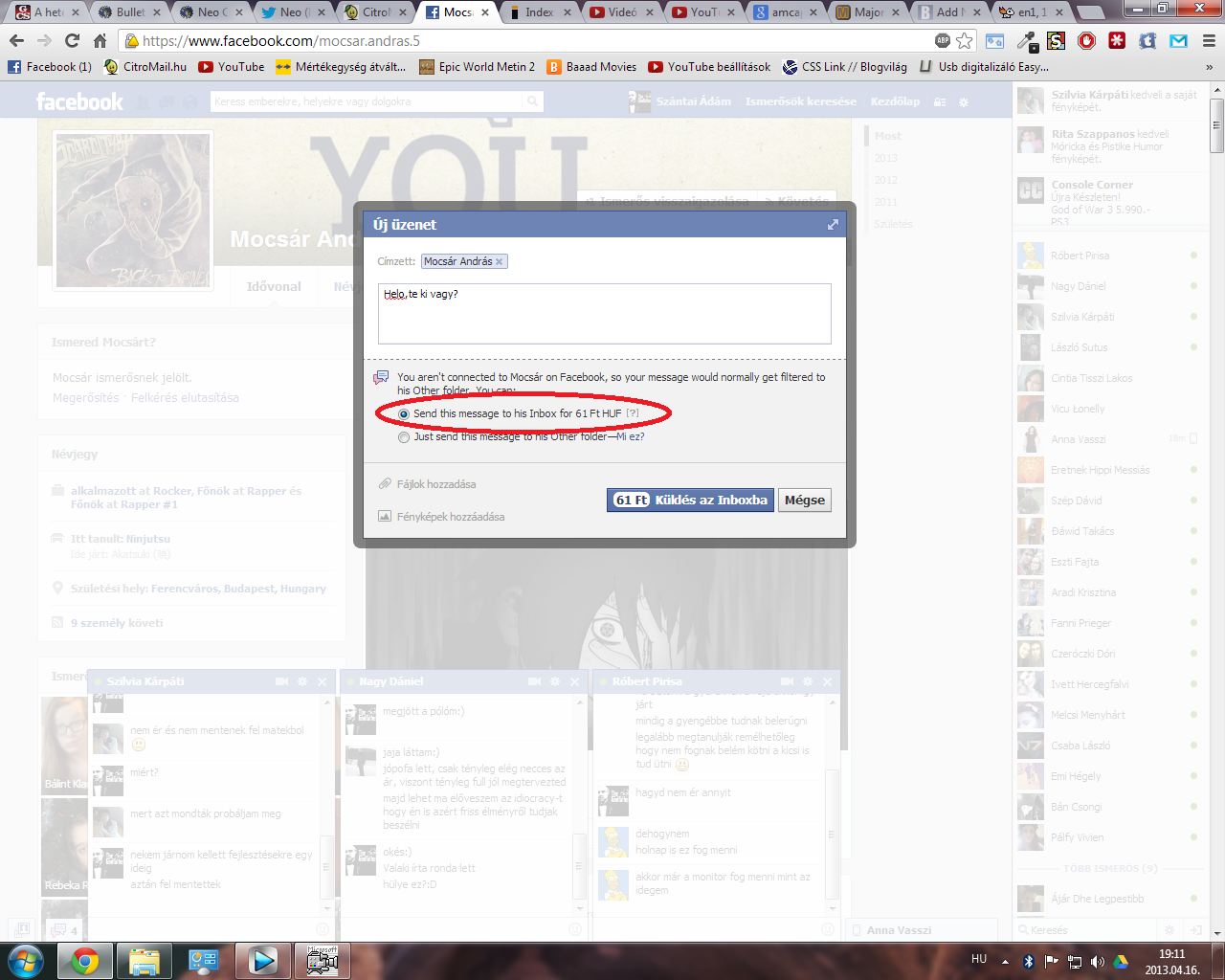The width and height of the screenshot is (1225, 980).
Task: Open the privacy shortcuts icon in Facebook header
Action: coord(940,101)
